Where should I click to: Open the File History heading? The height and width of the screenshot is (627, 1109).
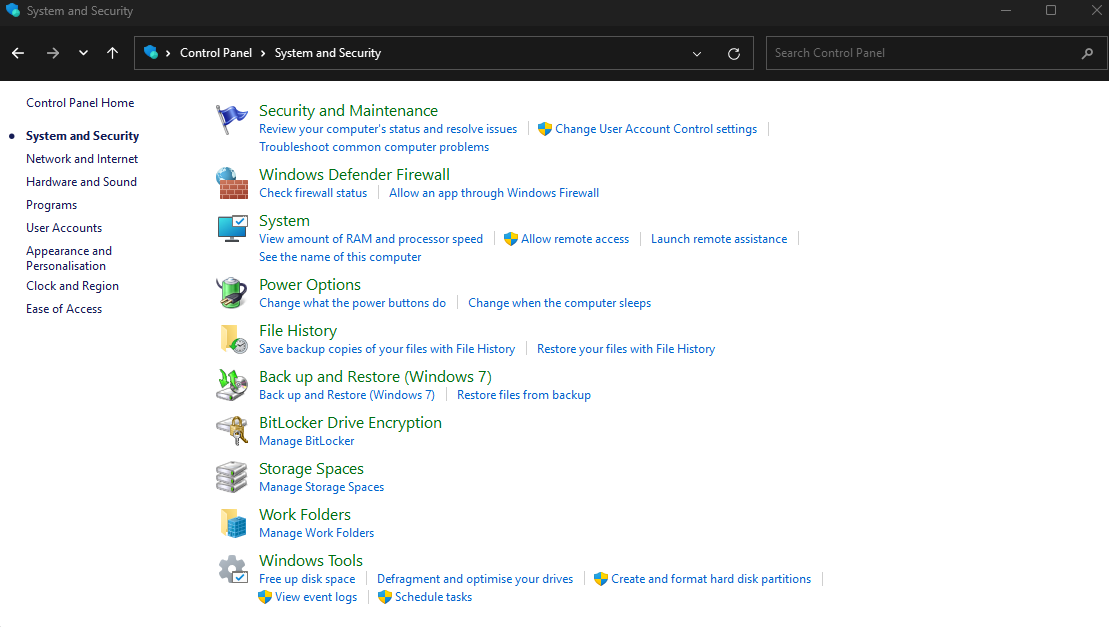pos(298,331)
